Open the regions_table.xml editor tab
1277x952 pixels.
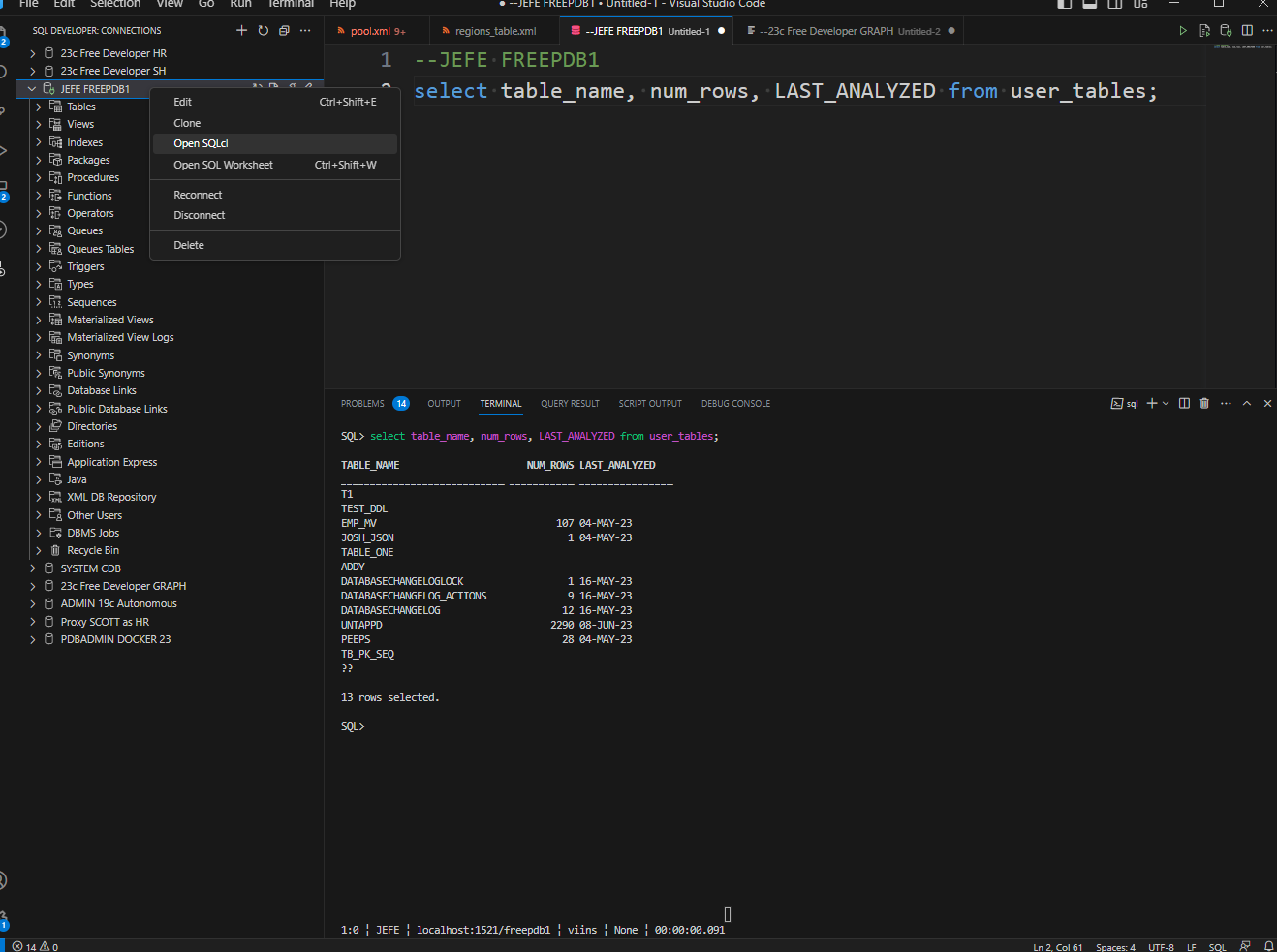[x=494, y=31]
